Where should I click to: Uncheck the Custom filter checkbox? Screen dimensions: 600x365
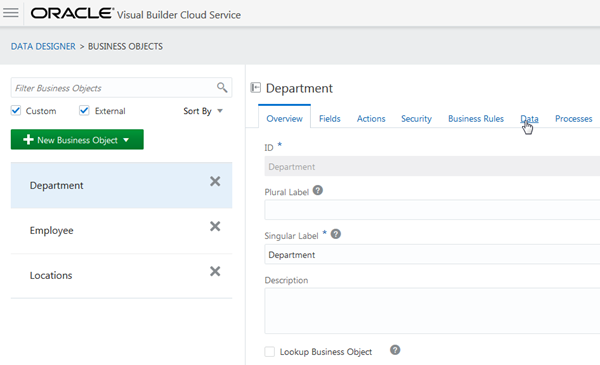(16, 111)
